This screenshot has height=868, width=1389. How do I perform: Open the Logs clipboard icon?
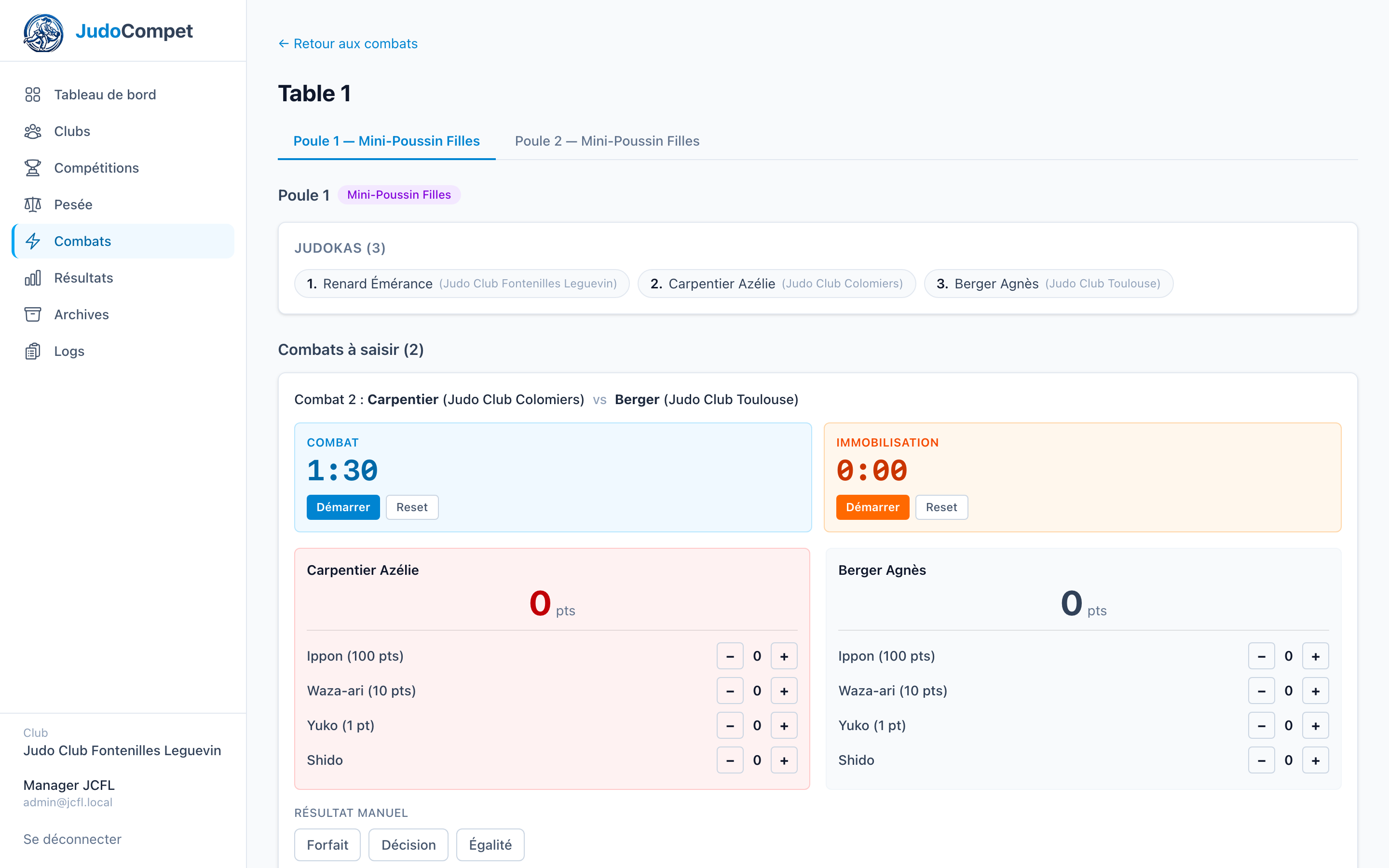[x=33, y=352]
